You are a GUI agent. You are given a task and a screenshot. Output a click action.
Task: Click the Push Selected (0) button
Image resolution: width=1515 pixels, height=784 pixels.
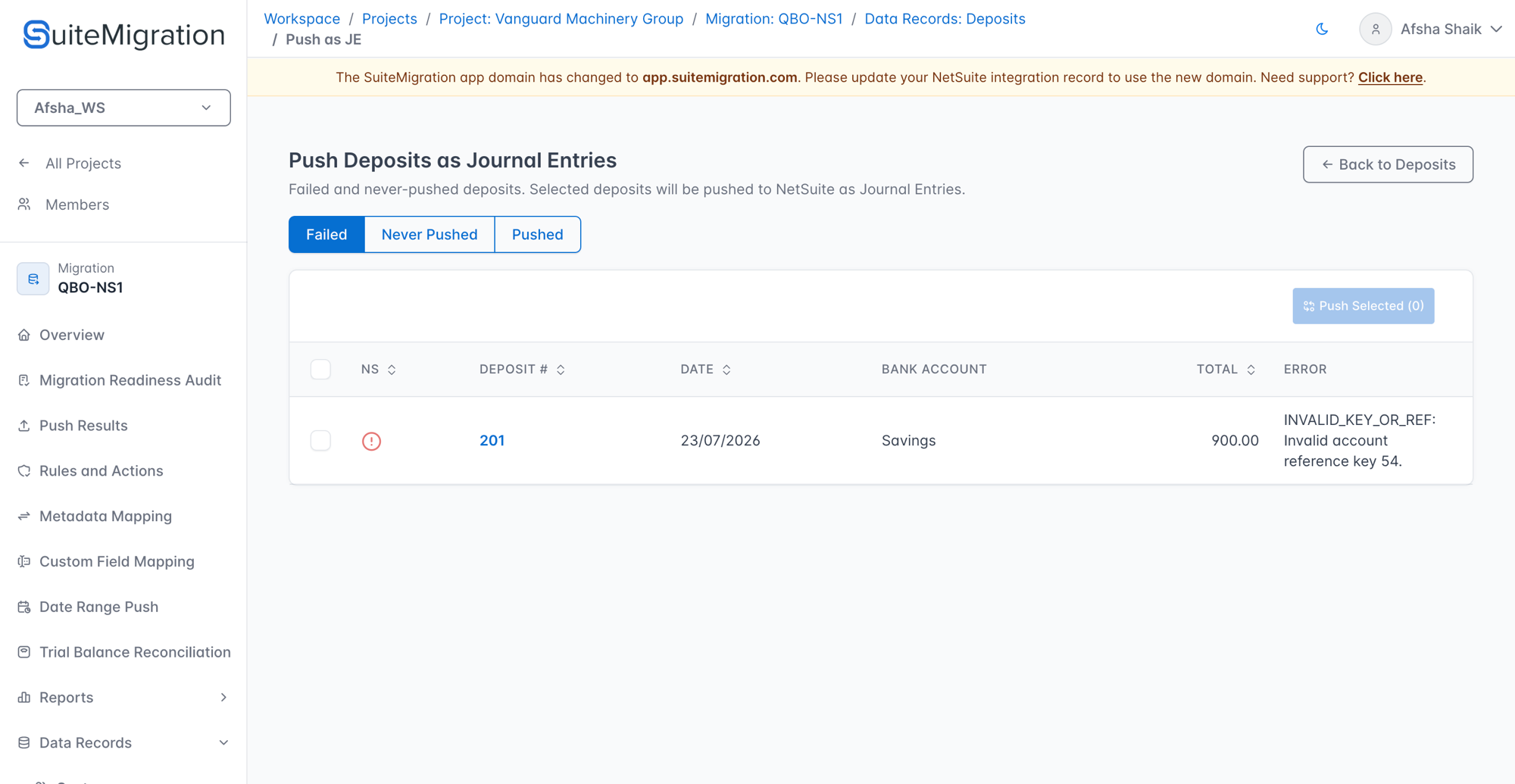(x=1363, y=306)
